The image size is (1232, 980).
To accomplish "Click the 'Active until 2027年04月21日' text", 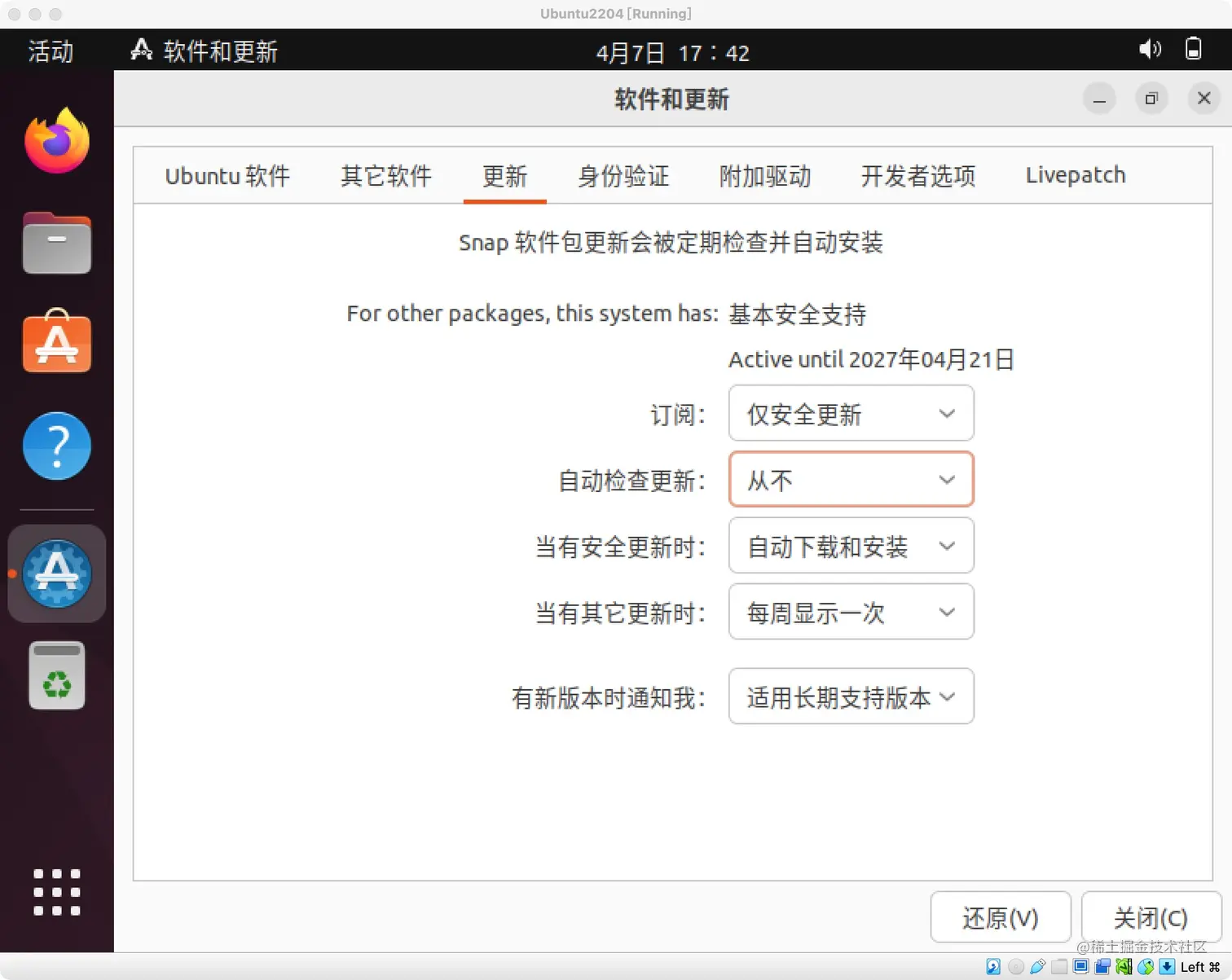I will point(871,359).
